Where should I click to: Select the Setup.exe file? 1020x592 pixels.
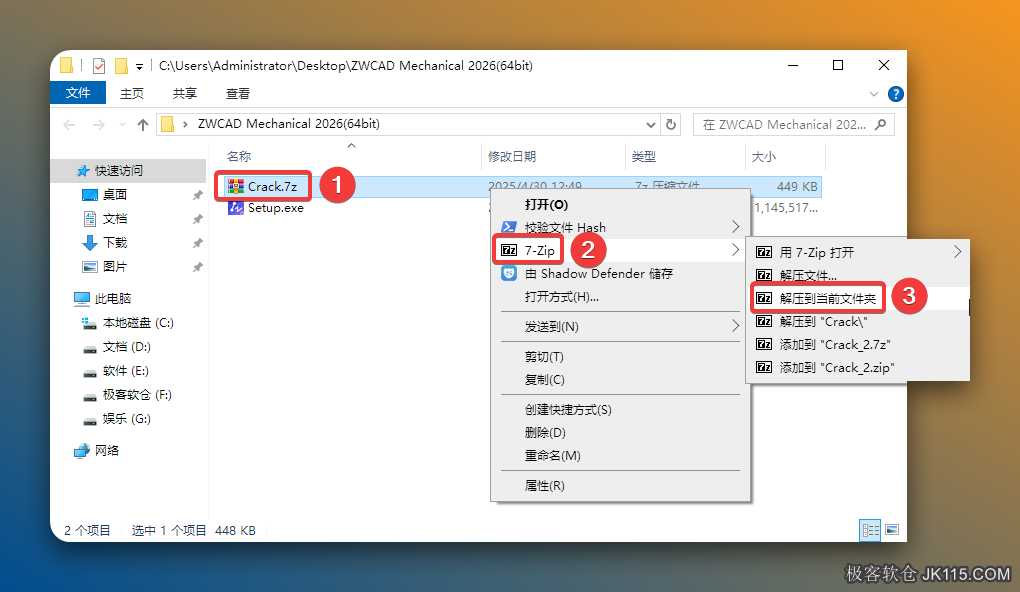275,208
